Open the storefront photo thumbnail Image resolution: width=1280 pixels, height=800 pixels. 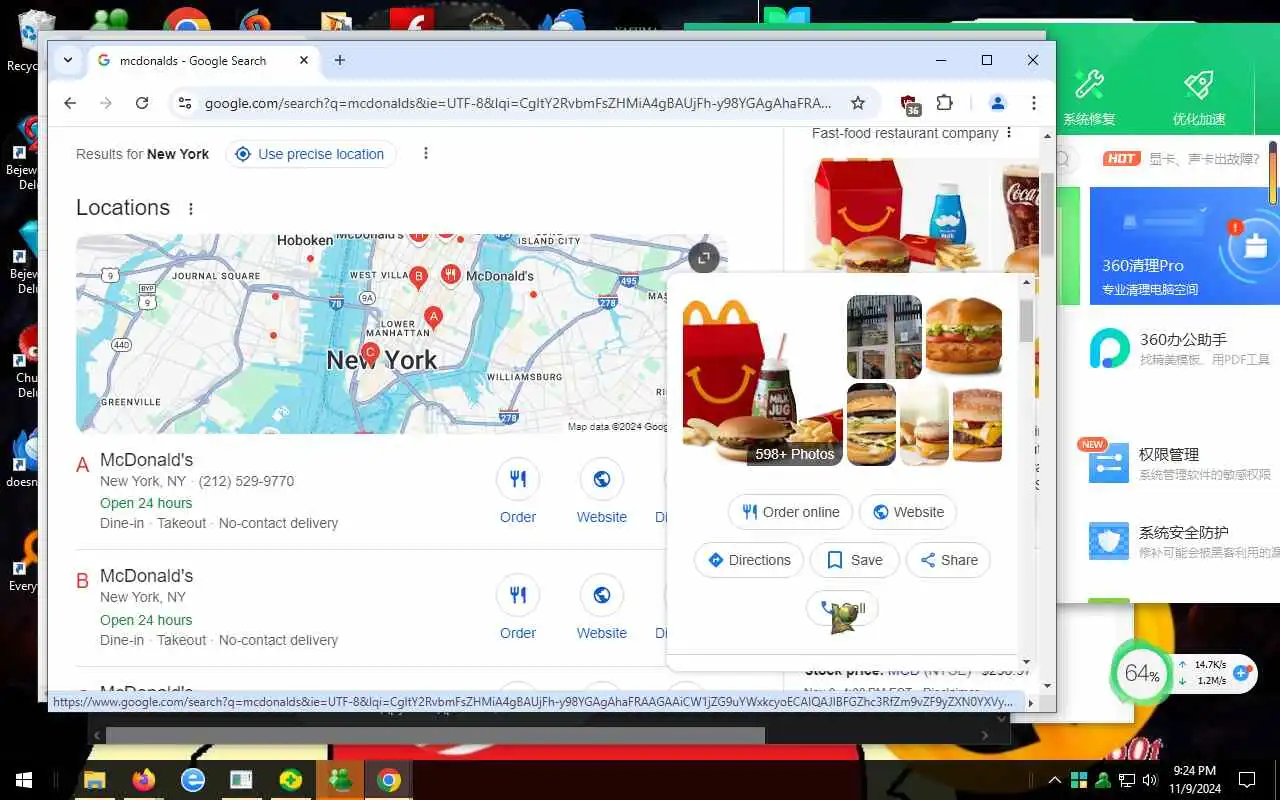(x=884, y=336)
